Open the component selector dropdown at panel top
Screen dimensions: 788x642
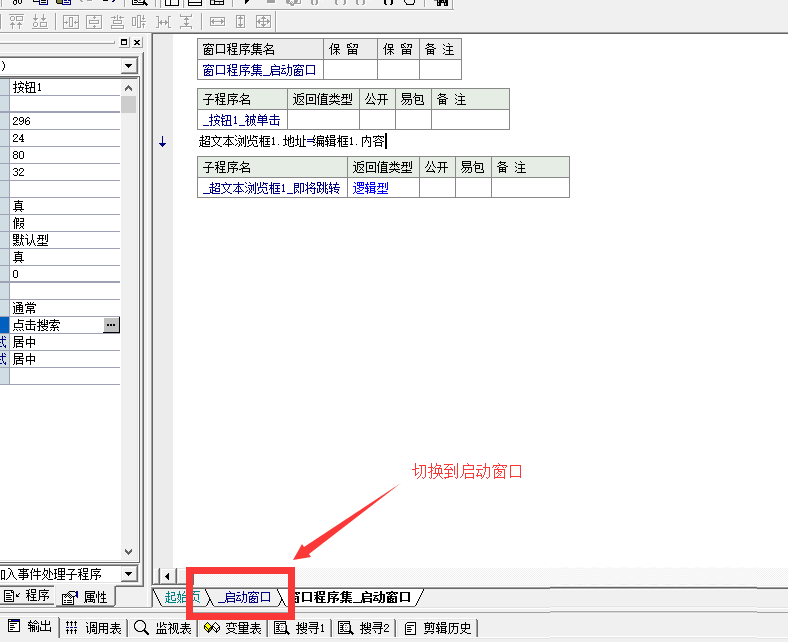[129, 66]
